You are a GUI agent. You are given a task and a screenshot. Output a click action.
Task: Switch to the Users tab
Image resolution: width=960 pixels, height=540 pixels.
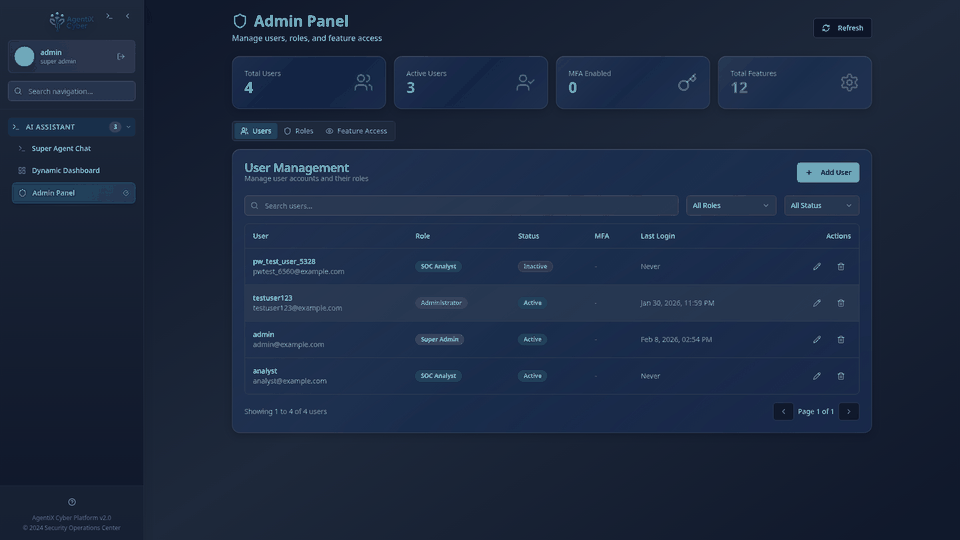point(256,131)
